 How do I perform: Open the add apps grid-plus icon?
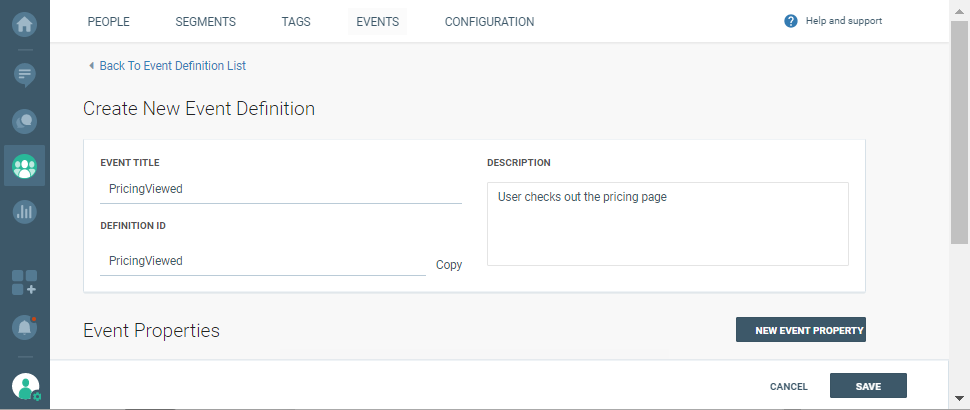pyautogui.click(x=25, y=282)
